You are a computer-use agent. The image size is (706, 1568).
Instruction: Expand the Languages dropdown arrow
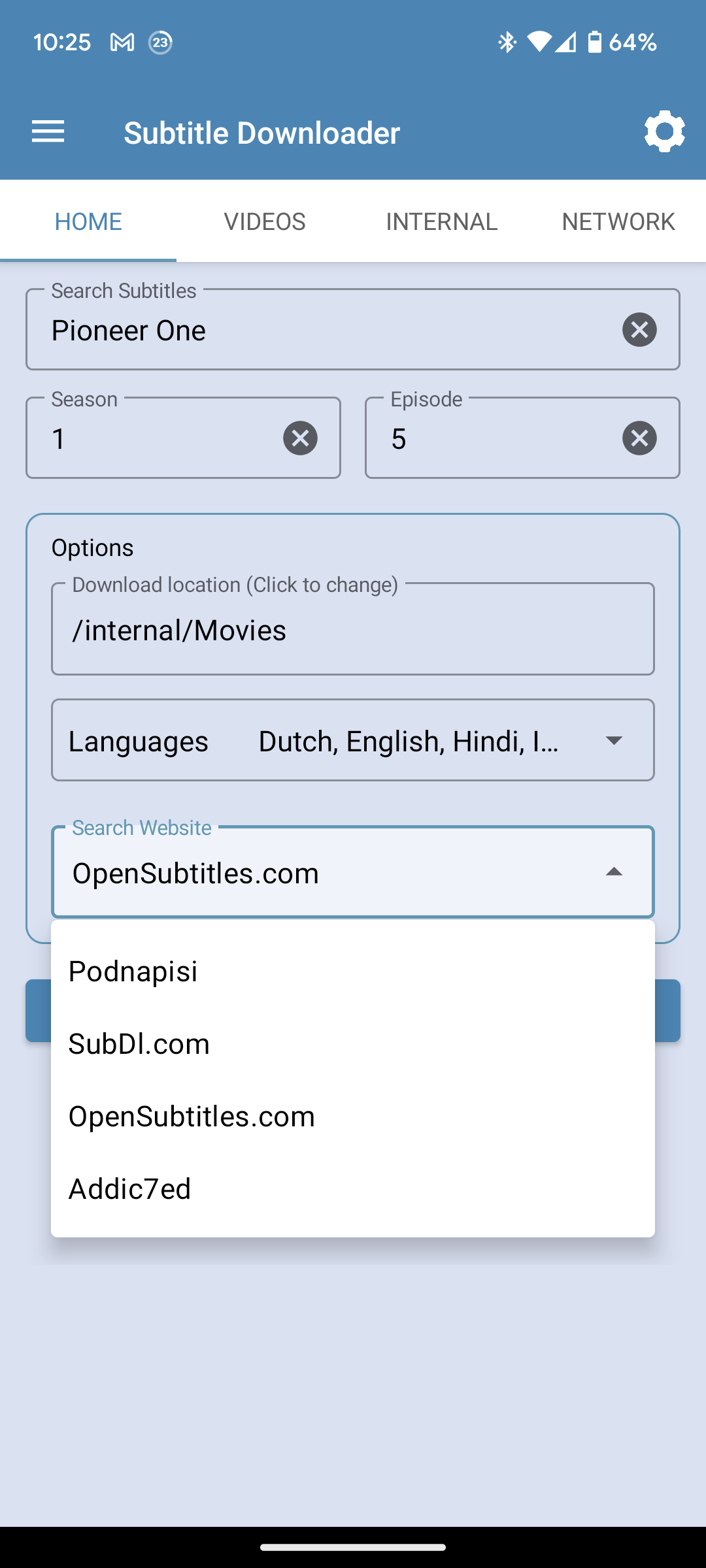click(613, 741)
